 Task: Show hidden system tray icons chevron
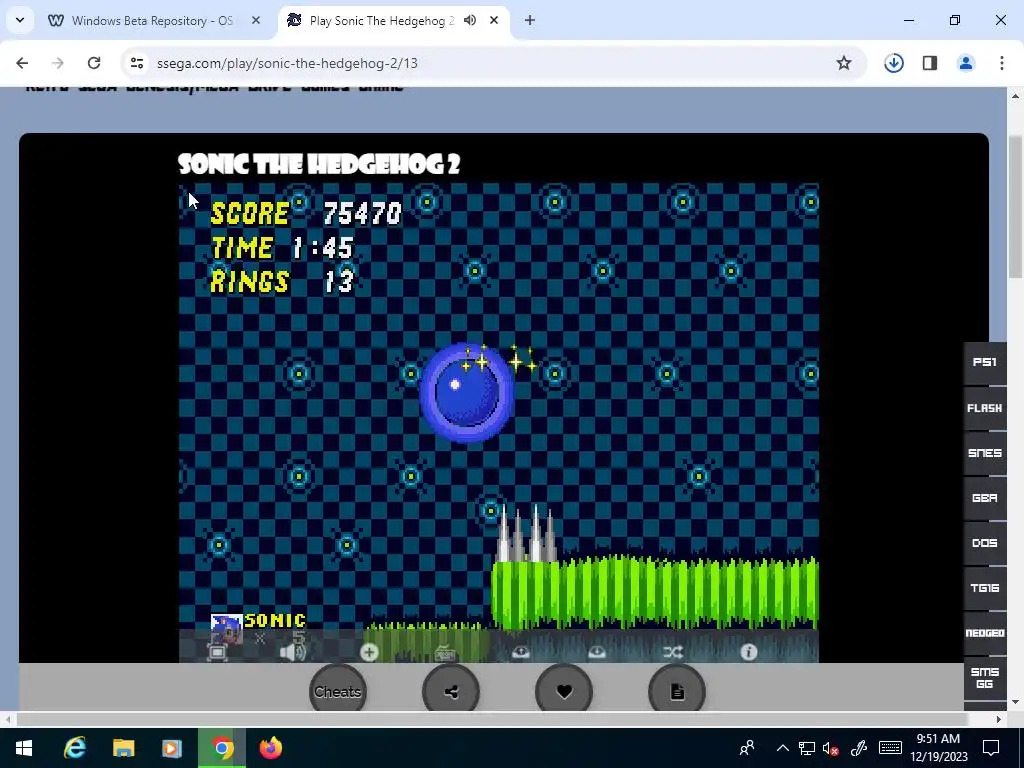(x=782, y=748)
